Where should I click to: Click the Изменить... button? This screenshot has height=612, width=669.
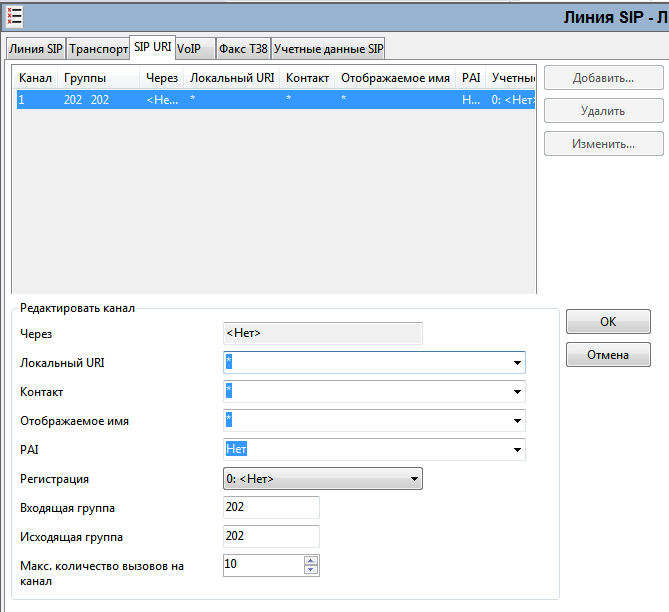603,144
